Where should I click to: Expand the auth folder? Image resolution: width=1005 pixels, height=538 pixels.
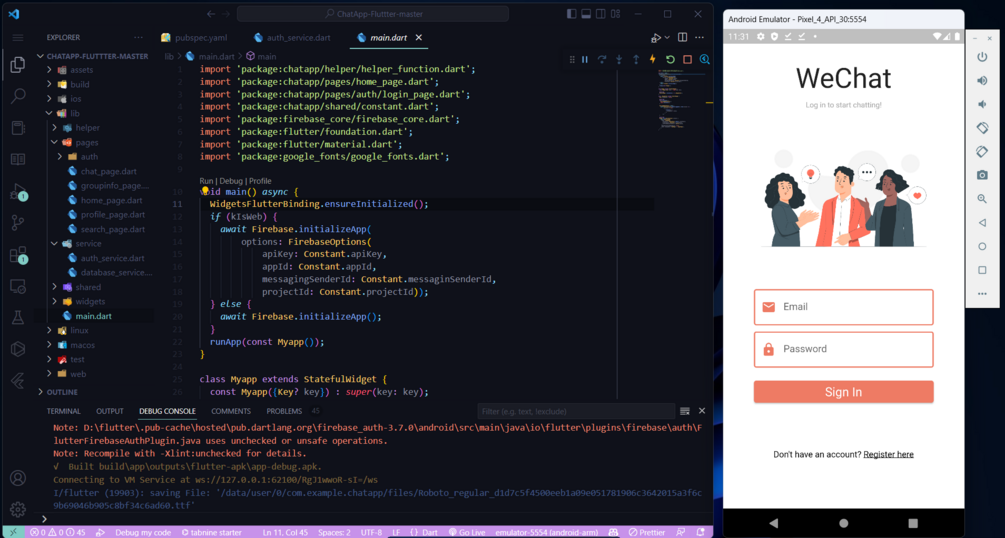tap(60, 156)
